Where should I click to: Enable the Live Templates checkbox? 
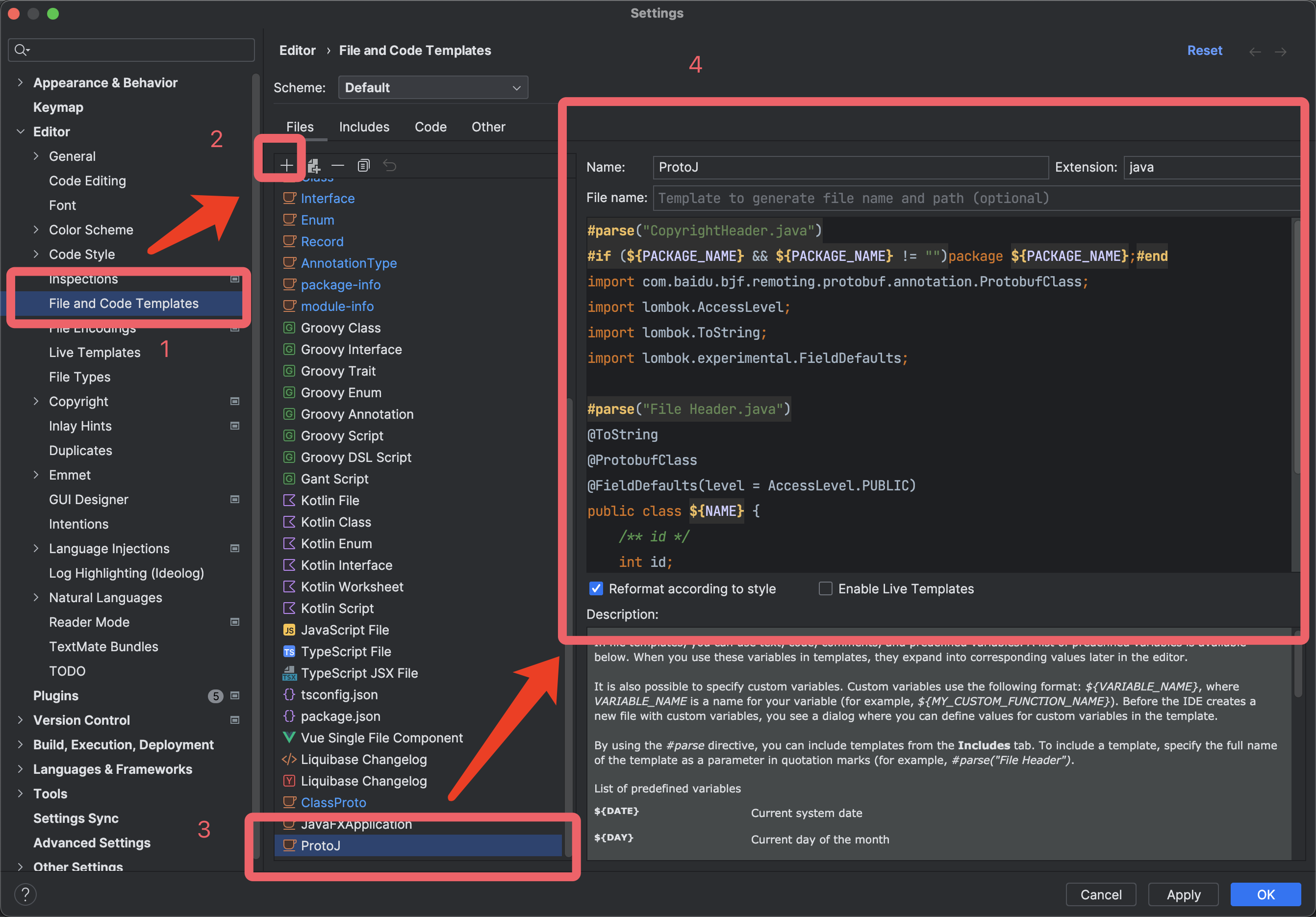click(x=825, y=588)
